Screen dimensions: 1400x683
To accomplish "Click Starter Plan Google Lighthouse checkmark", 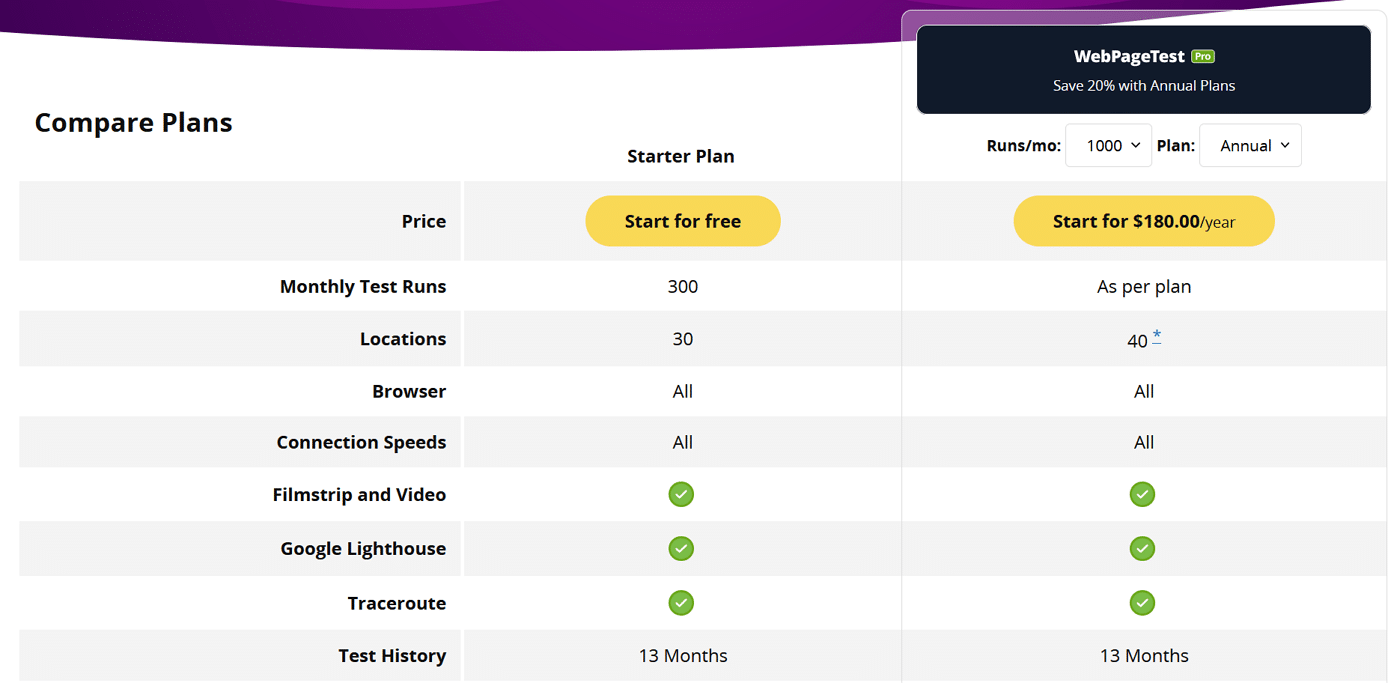I will 681,549.
